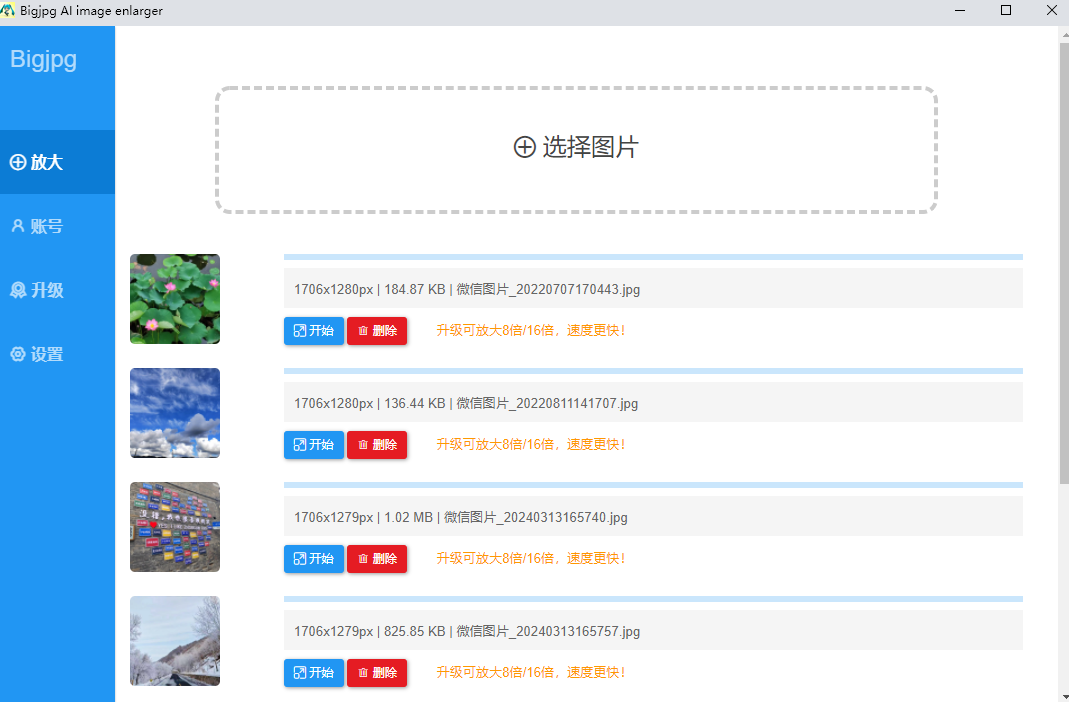Click the progress bar above the 825.85 KB file
This screenshot has height=702, width=1069.
653,598
